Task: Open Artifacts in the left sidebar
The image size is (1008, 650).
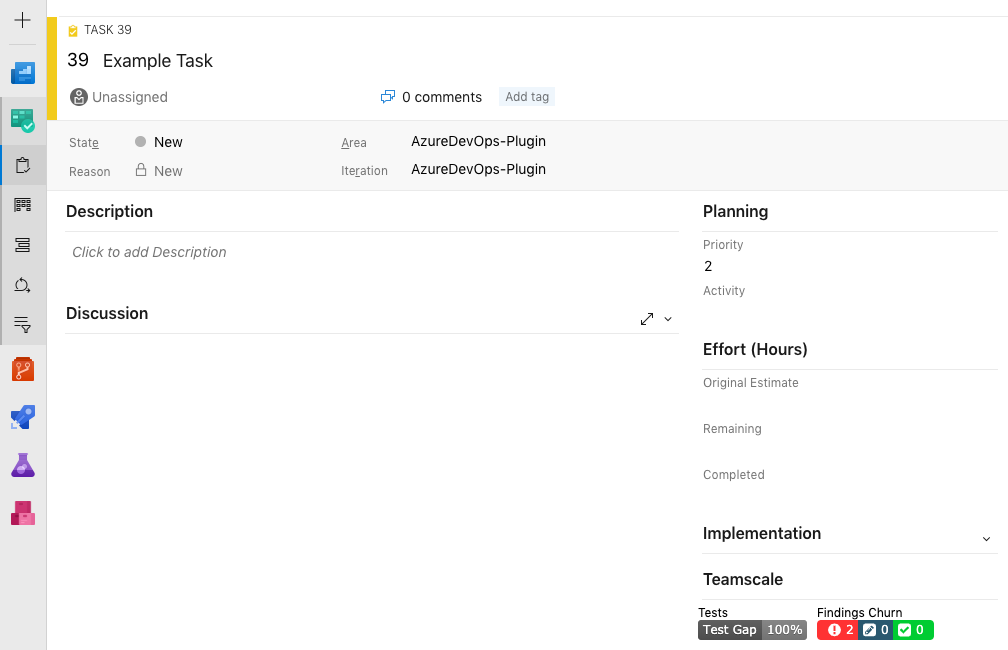Action: coord(22,513)
